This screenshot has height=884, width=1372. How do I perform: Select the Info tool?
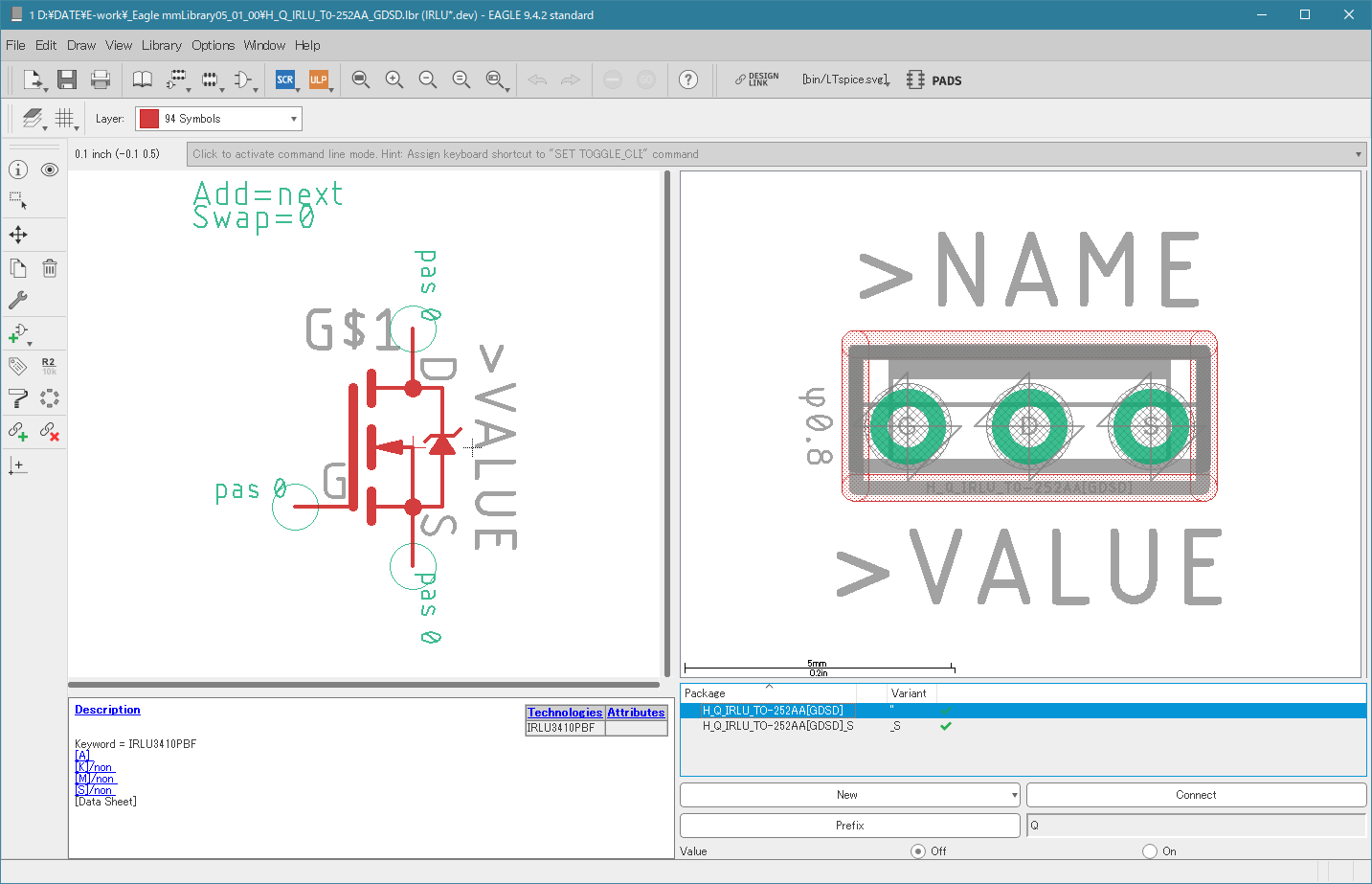coord(18,170)
